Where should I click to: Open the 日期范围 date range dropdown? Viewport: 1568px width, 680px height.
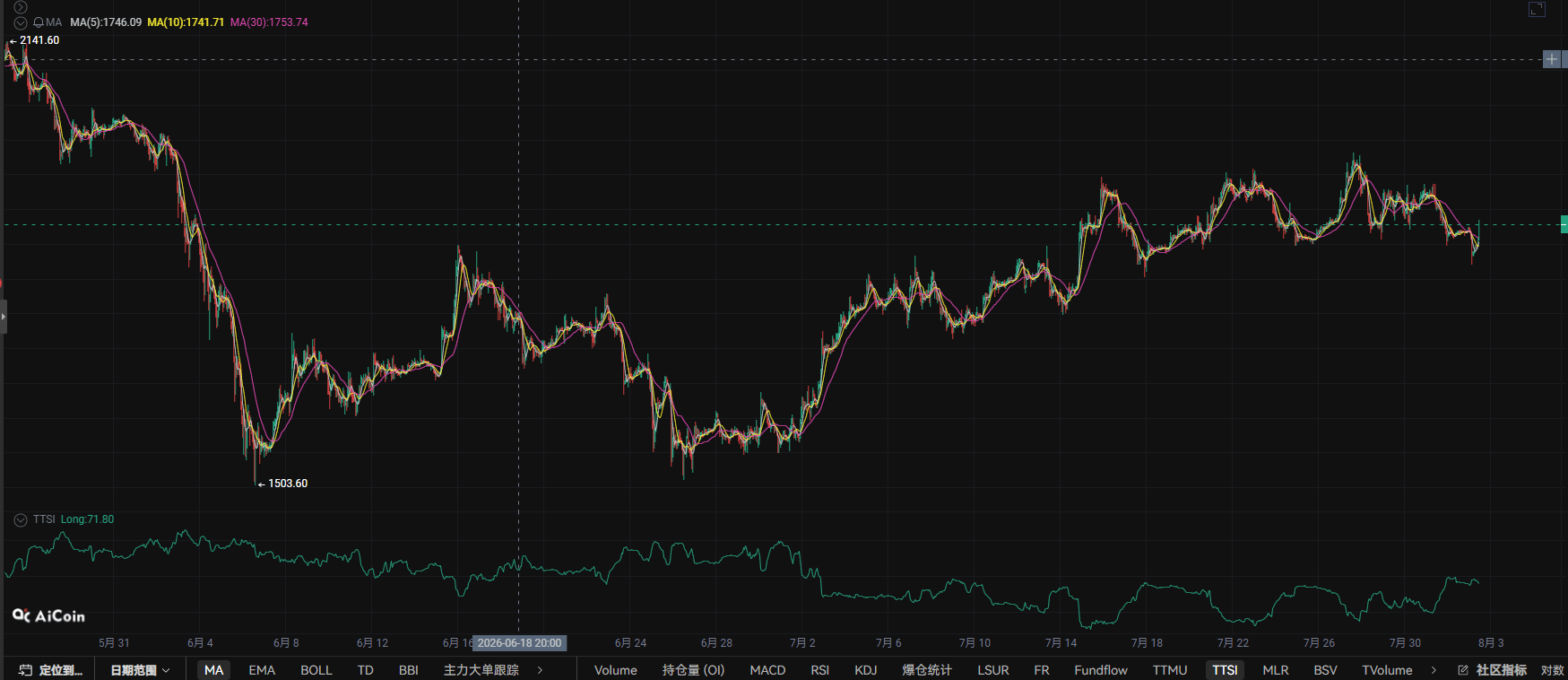pyautogui.click(x=140, y=670)
